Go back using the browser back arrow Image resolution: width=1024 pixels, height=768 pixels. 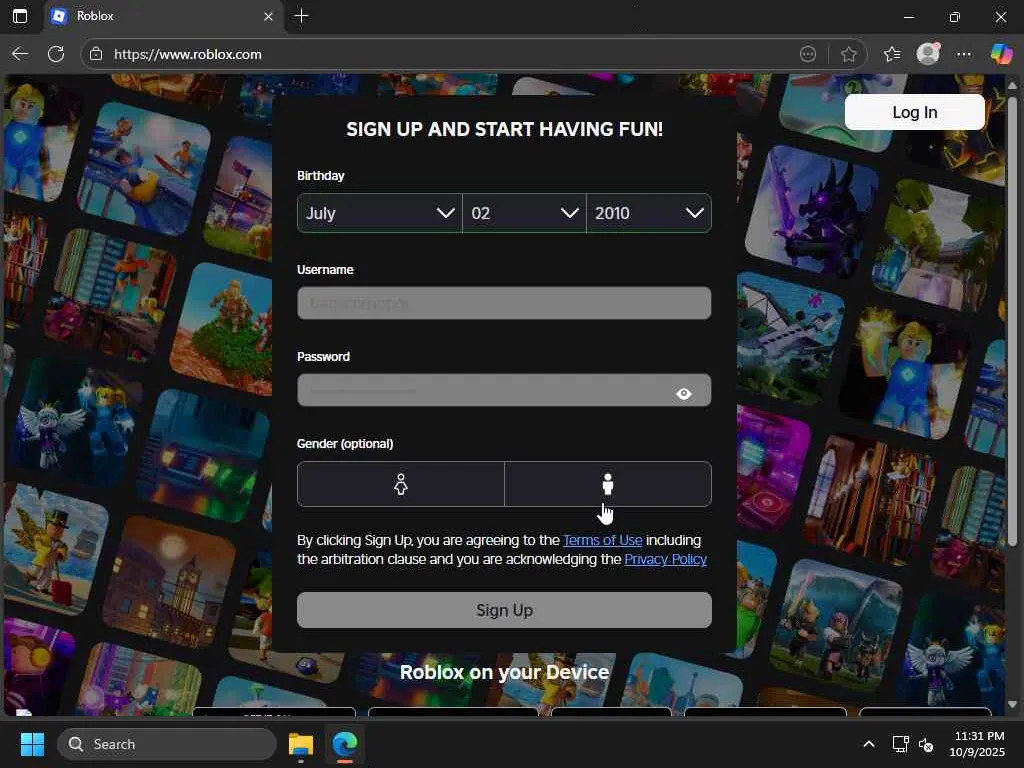tap(20, 54)
